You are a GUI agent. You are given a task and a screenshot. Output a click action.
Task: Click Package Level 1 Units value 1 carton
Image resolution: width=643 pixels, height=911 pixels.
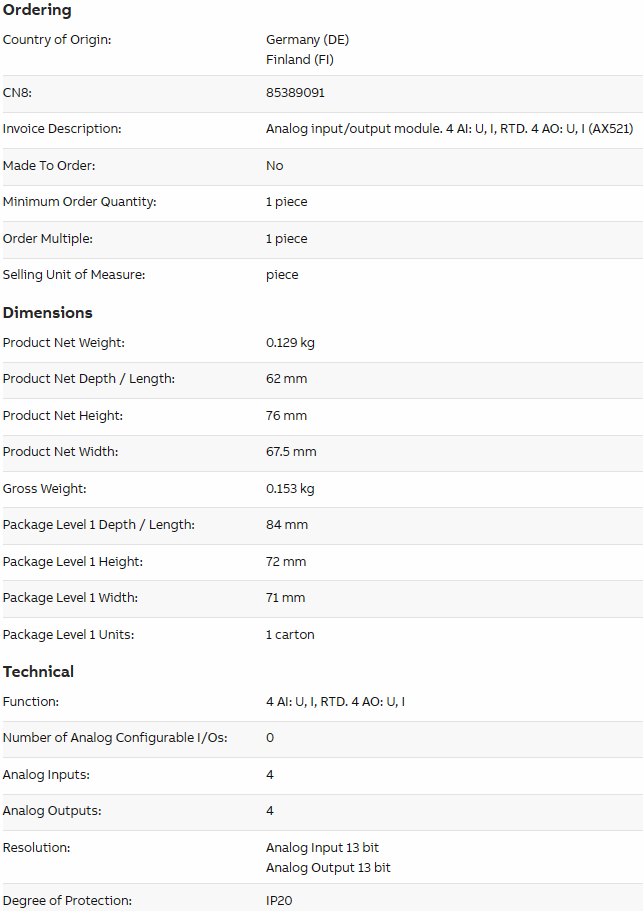pos(290,635)
